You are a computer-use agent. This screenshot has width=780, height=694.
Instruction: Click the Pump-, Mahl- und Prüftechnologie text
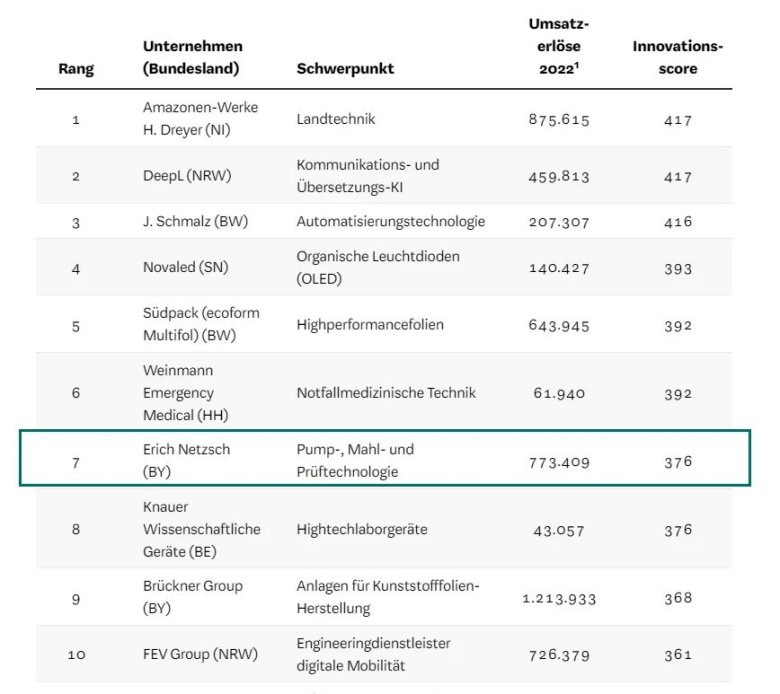(x=355, y=460)
